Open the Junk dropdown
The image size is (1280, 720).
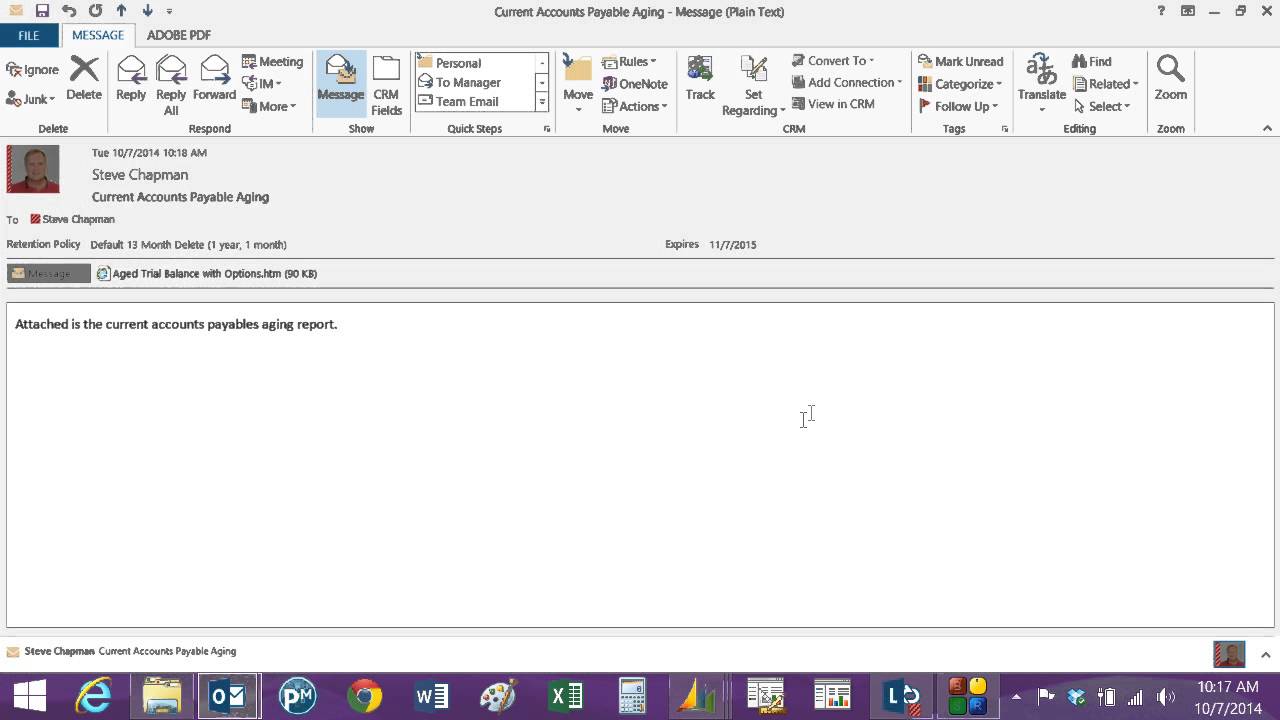[x=31, y=99]
